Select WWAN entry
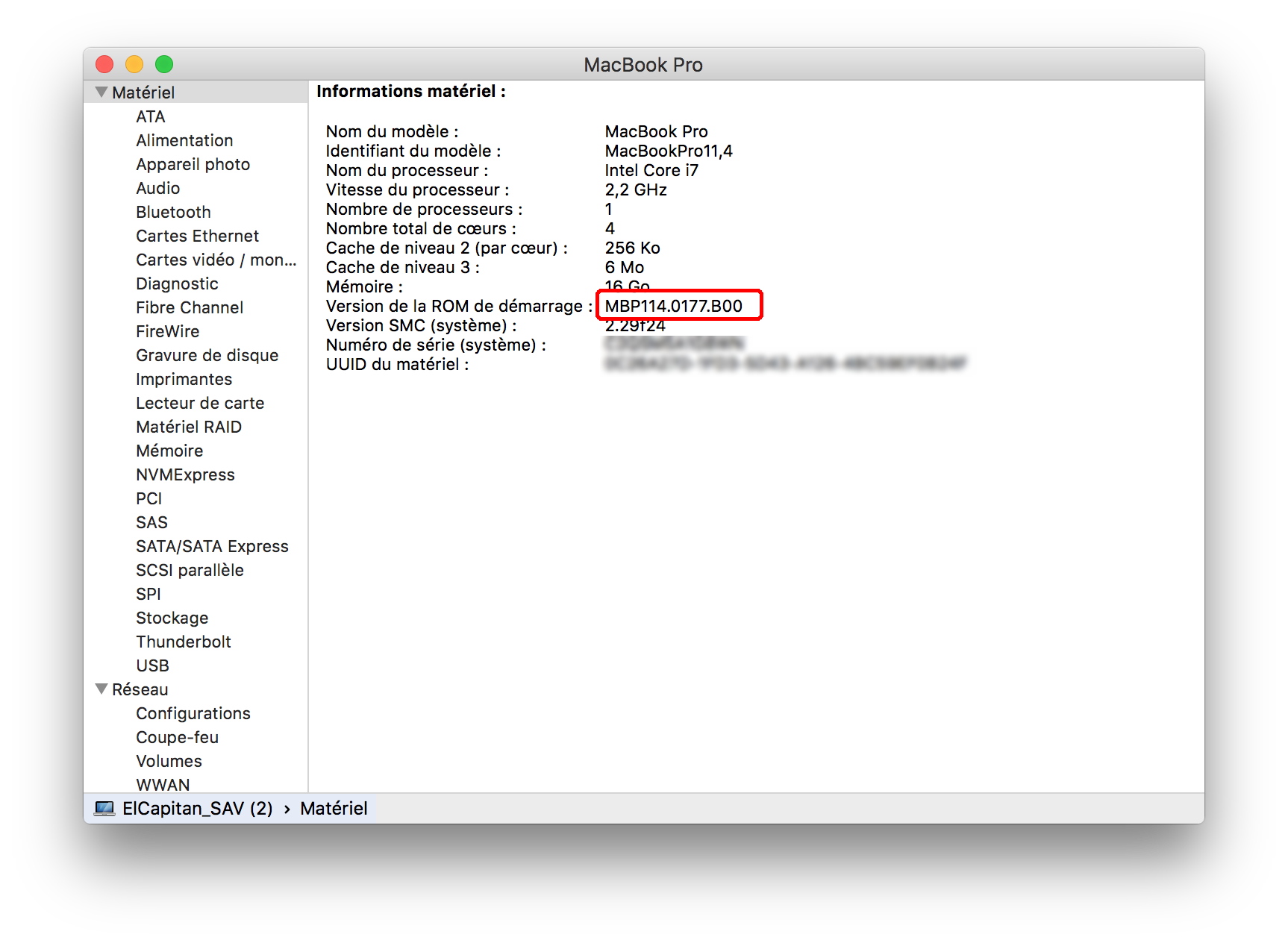The height and width of the screenshot is (943, 1288). click(x=163, y=785)
